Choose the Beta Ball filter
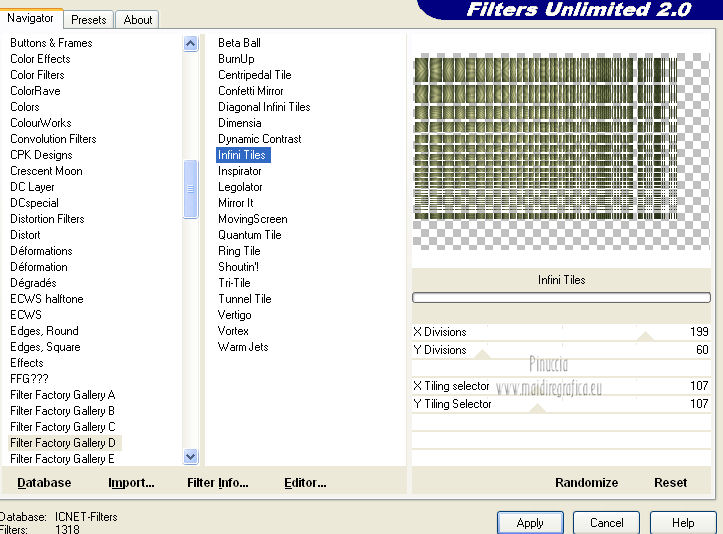The height and width of the screenshot is (534, 723). click(239, 43)
